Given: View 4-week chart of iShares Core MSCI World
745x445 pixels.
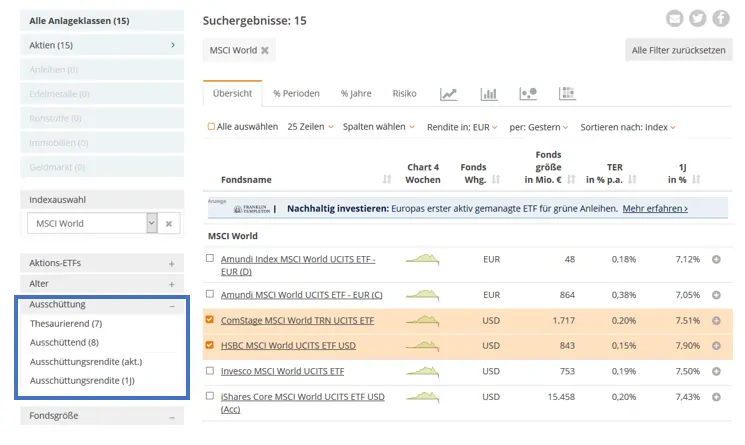Looking at the screenshot, I should pyautogui.click(x=422, y=397).
